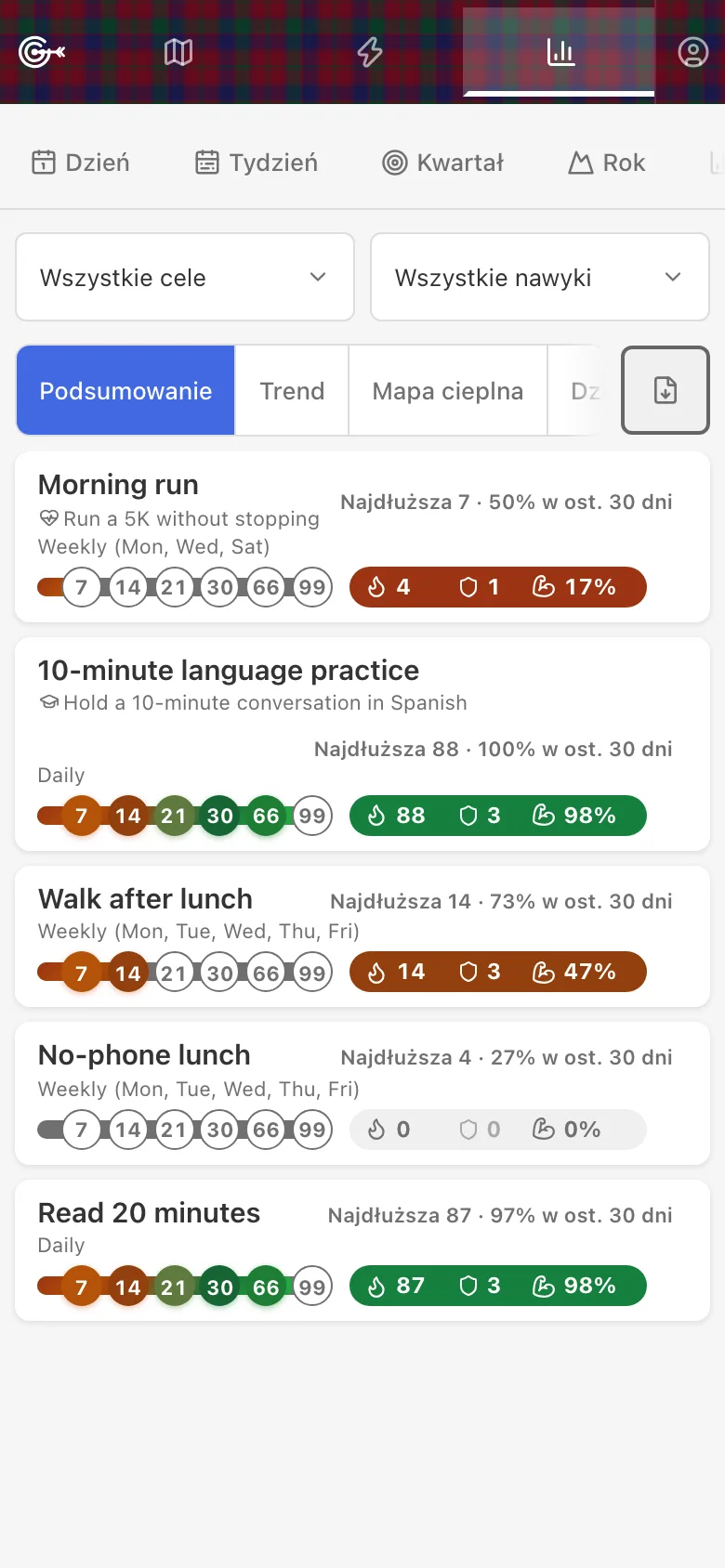Select the Rok period tab
The width and height of the screenshot is (725, 1568).
[607, 163]
